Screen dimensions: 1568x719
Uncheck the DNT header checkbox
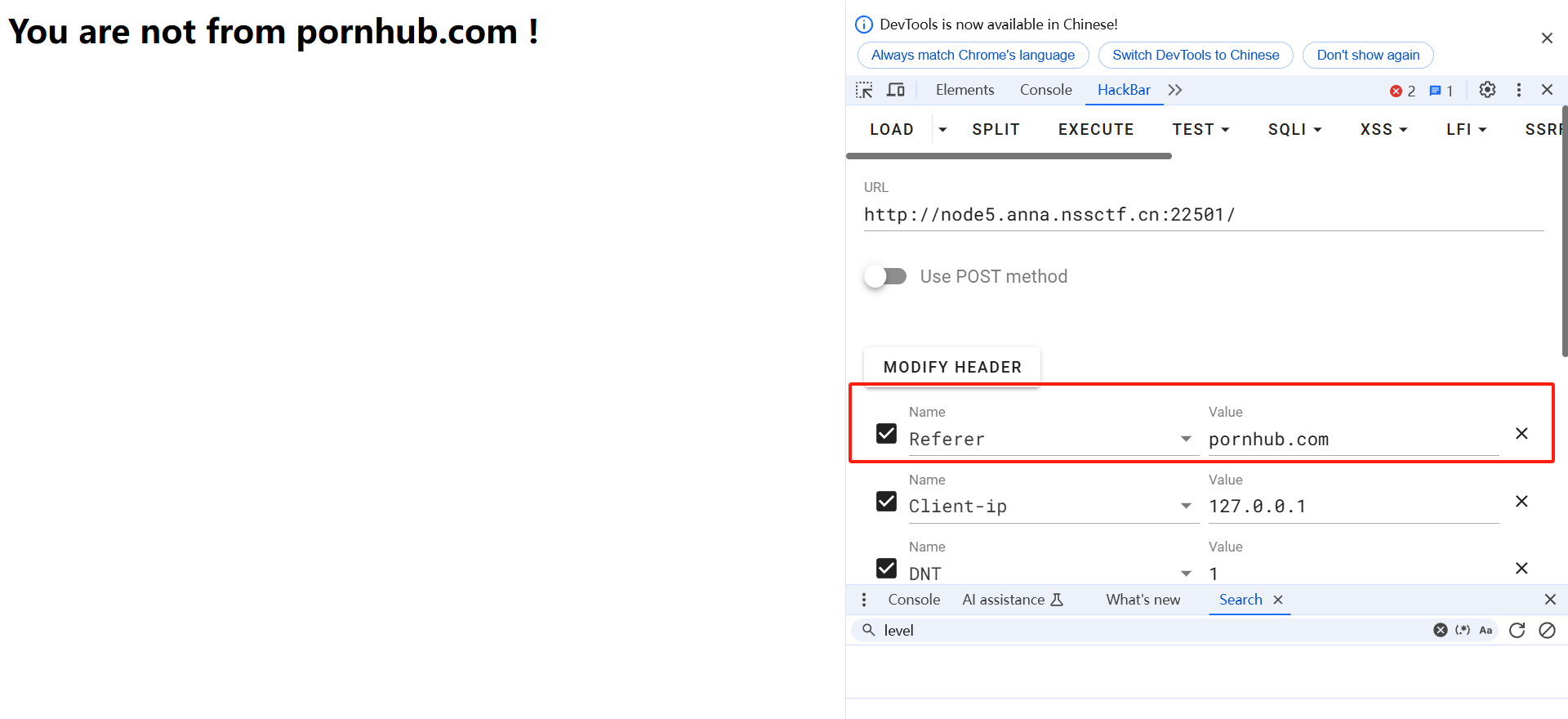click(x=886, y=568)
